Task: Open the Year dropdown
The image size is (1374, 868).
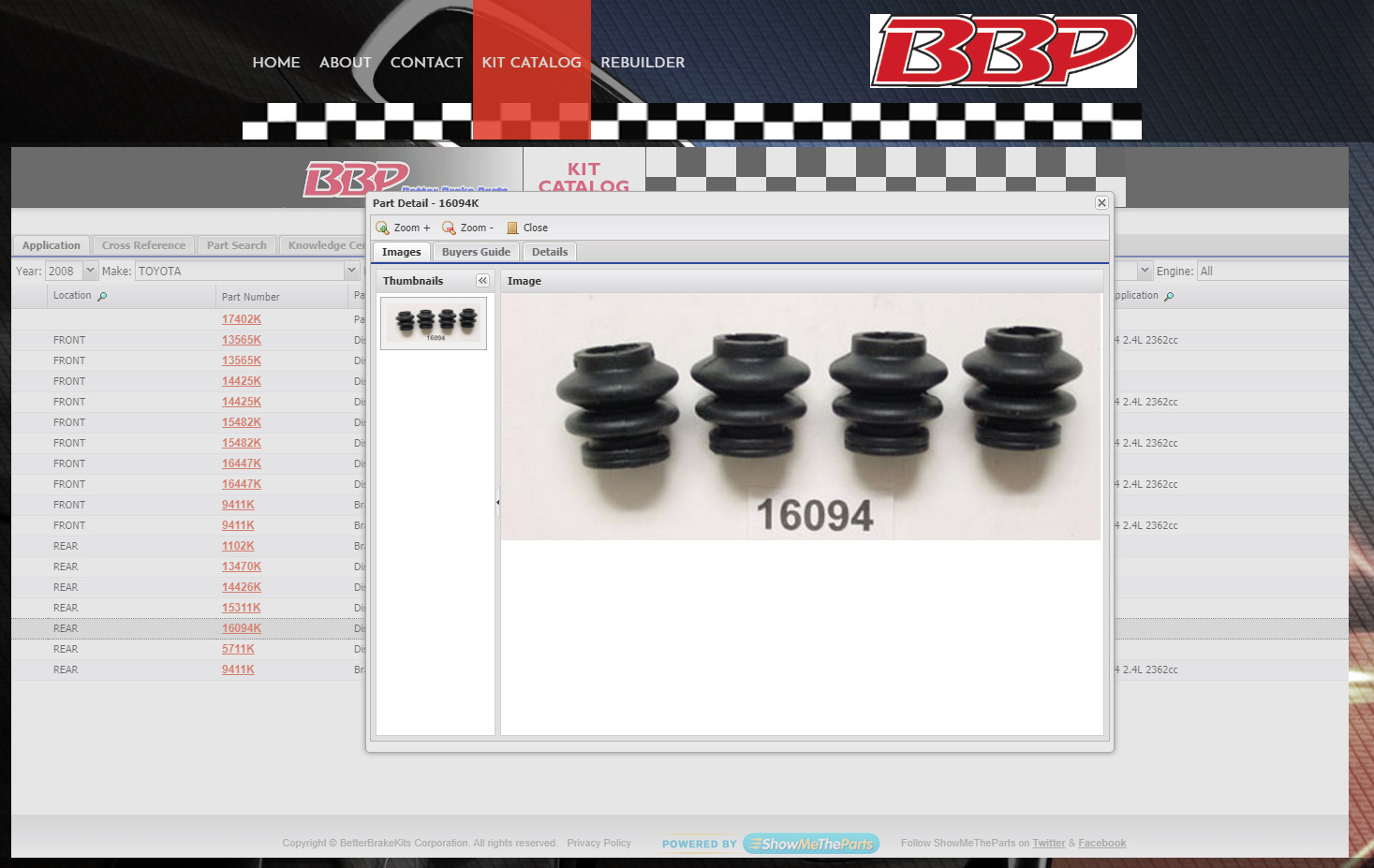Action: [x=90, y=271]
